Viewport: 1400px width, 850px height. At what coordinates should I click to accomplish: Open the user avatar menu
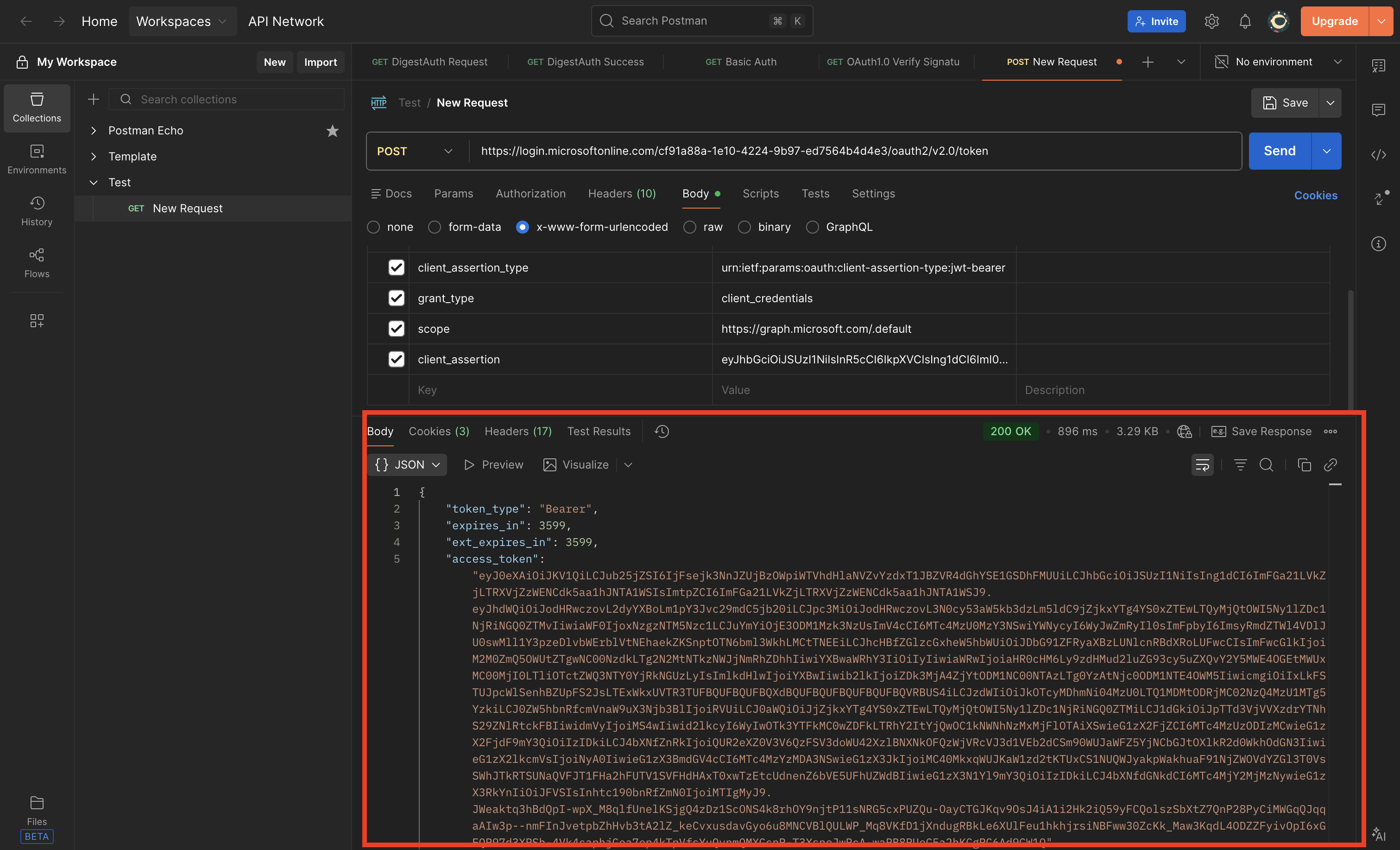point(1279,21)
